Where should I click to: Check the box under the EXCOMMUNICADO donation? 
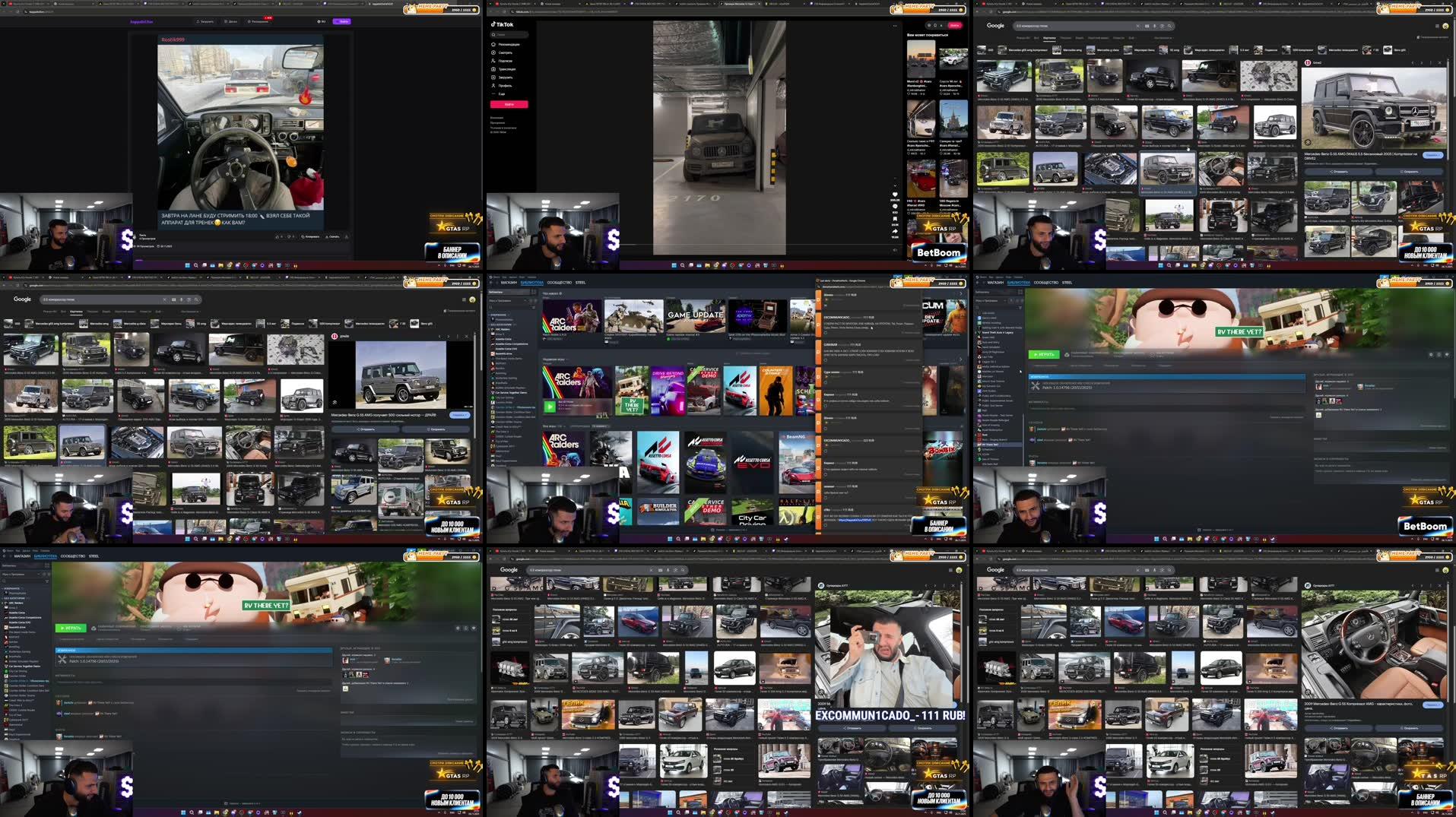pos(826,332)
